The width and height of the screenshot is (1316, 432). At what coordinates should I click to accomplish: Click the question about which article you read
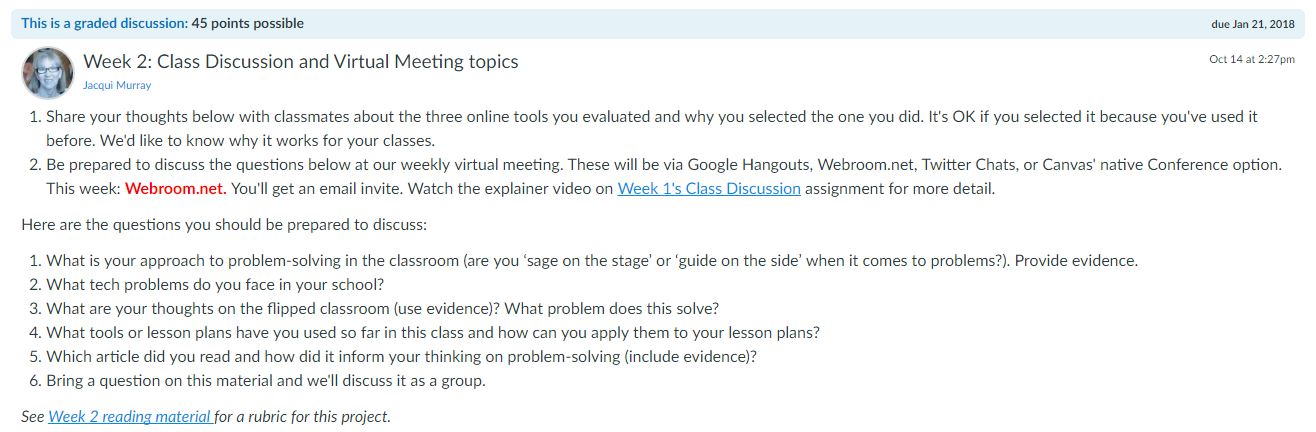[401, 356]
